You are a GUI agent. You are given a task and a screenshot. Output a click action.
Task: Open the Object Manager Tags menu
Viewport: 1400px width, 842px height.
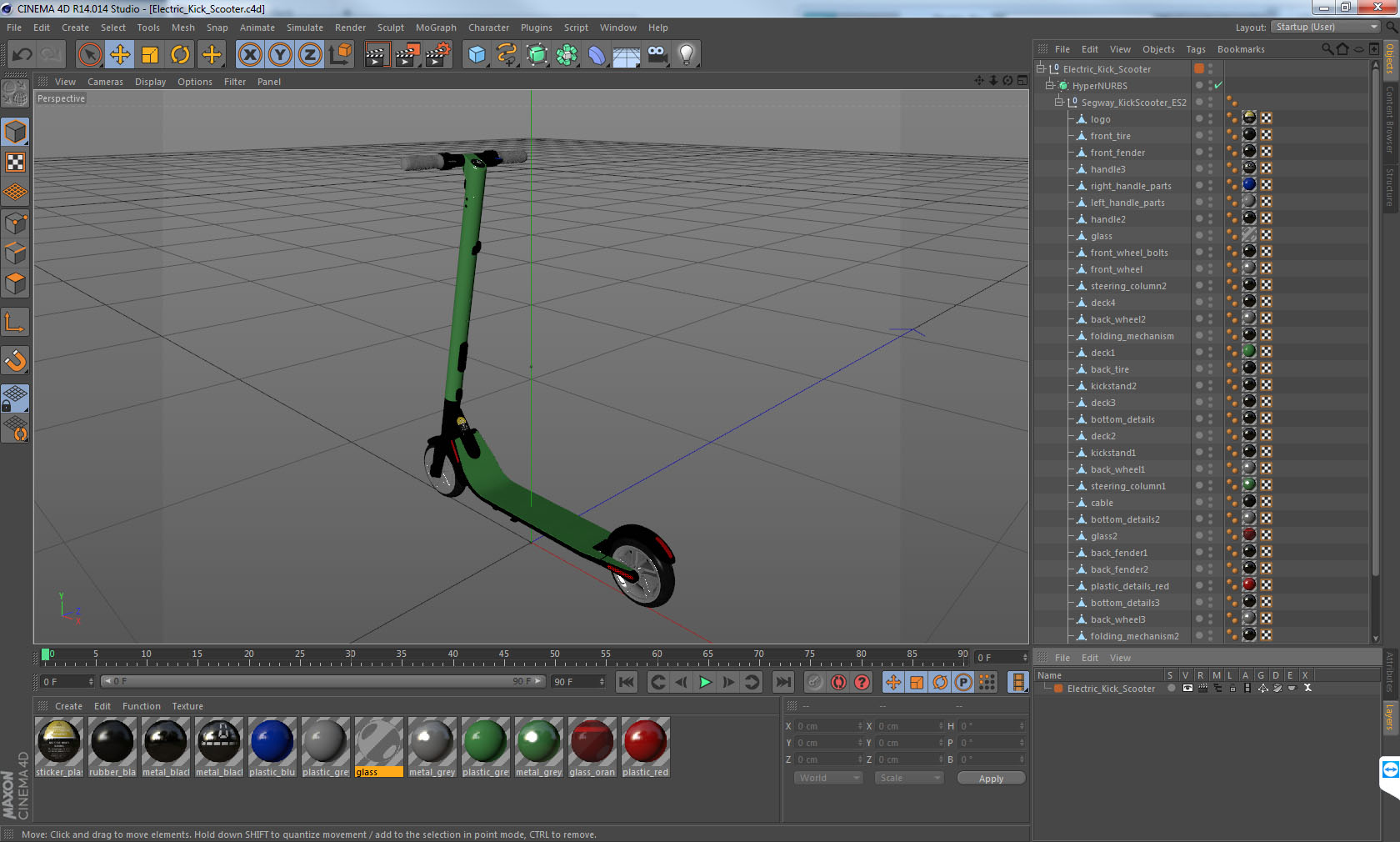click(x=1196, y=49)
